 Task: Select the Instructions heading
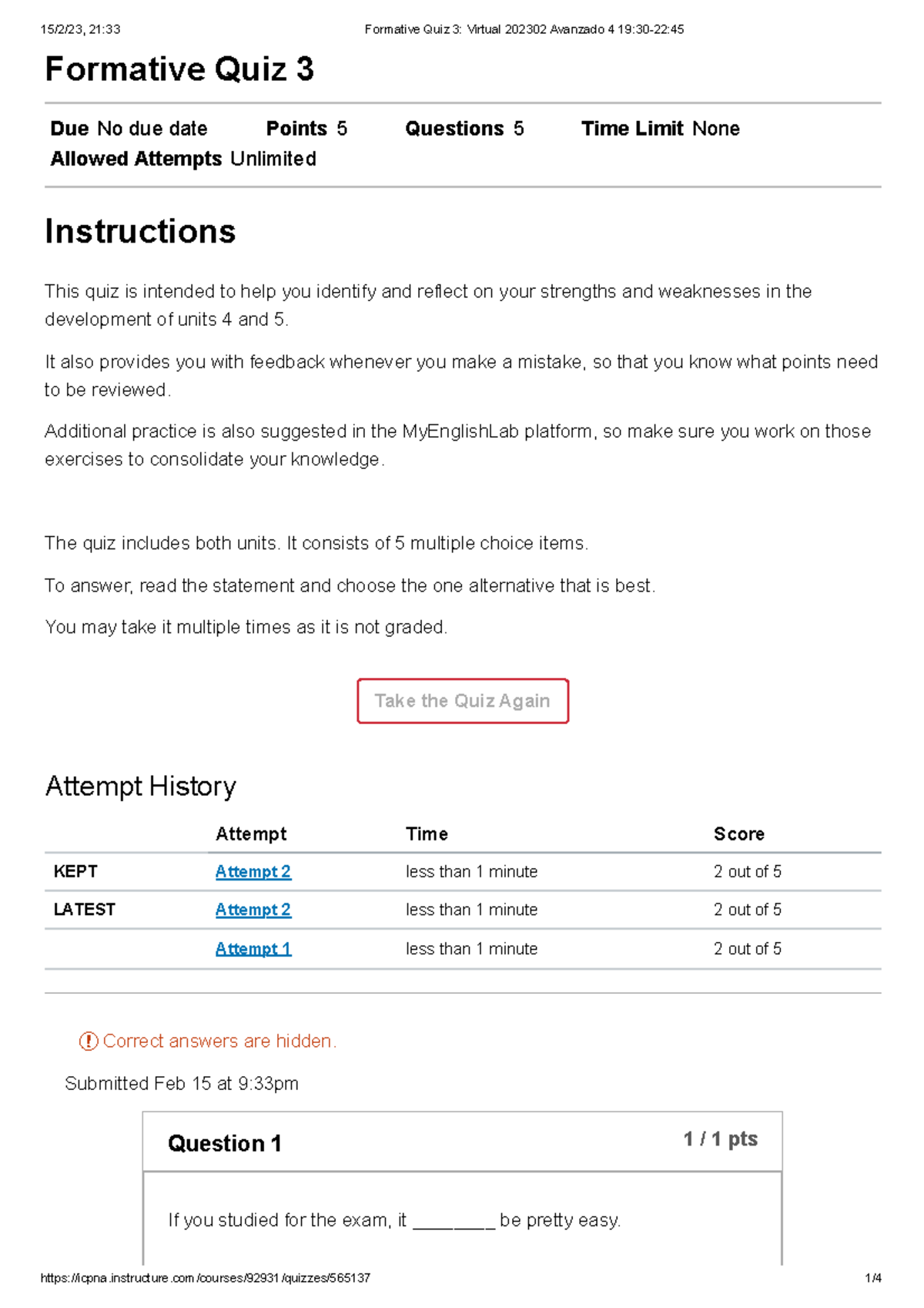click(x=140, y=231)
